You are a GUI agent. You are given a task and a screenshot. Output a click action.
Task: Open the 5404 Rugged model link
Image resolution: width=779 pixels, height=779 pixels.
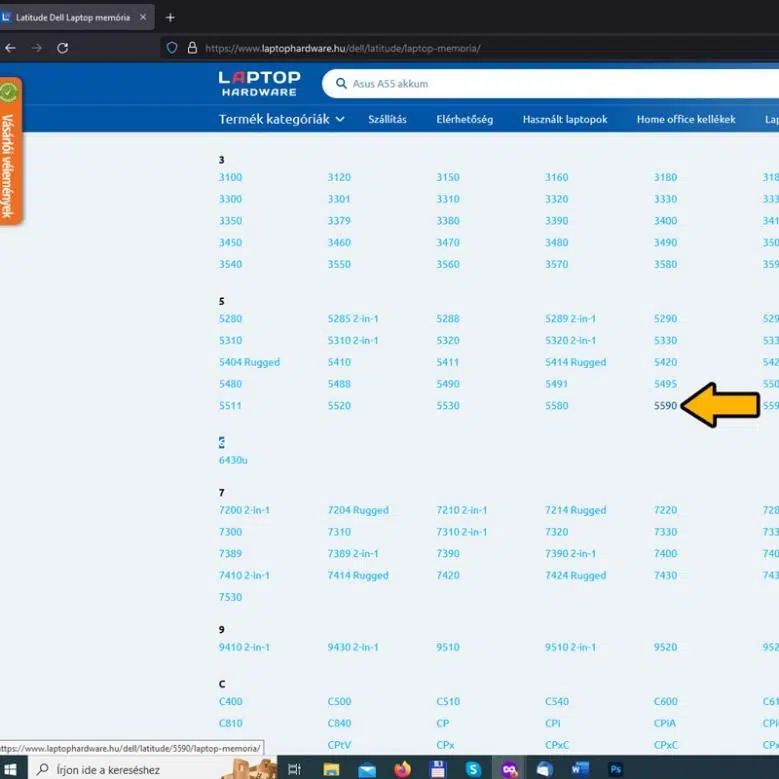(249, 362)
